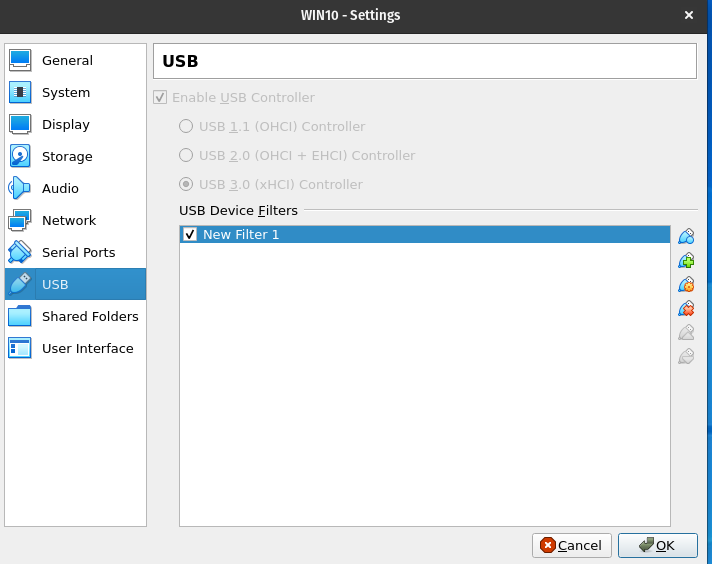The width and height of the screenshot is (712, 564).
Task: Open the Storage settings section
Action: [x=66, y=157]
